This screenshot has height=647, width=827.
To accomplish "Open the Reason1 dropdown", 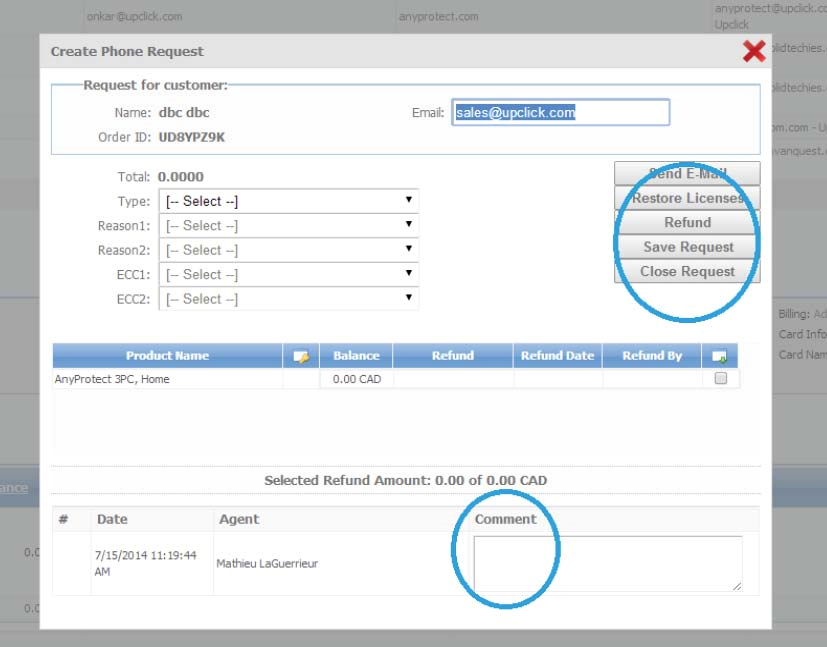I will pyautogui.click(x=288, y=225).
